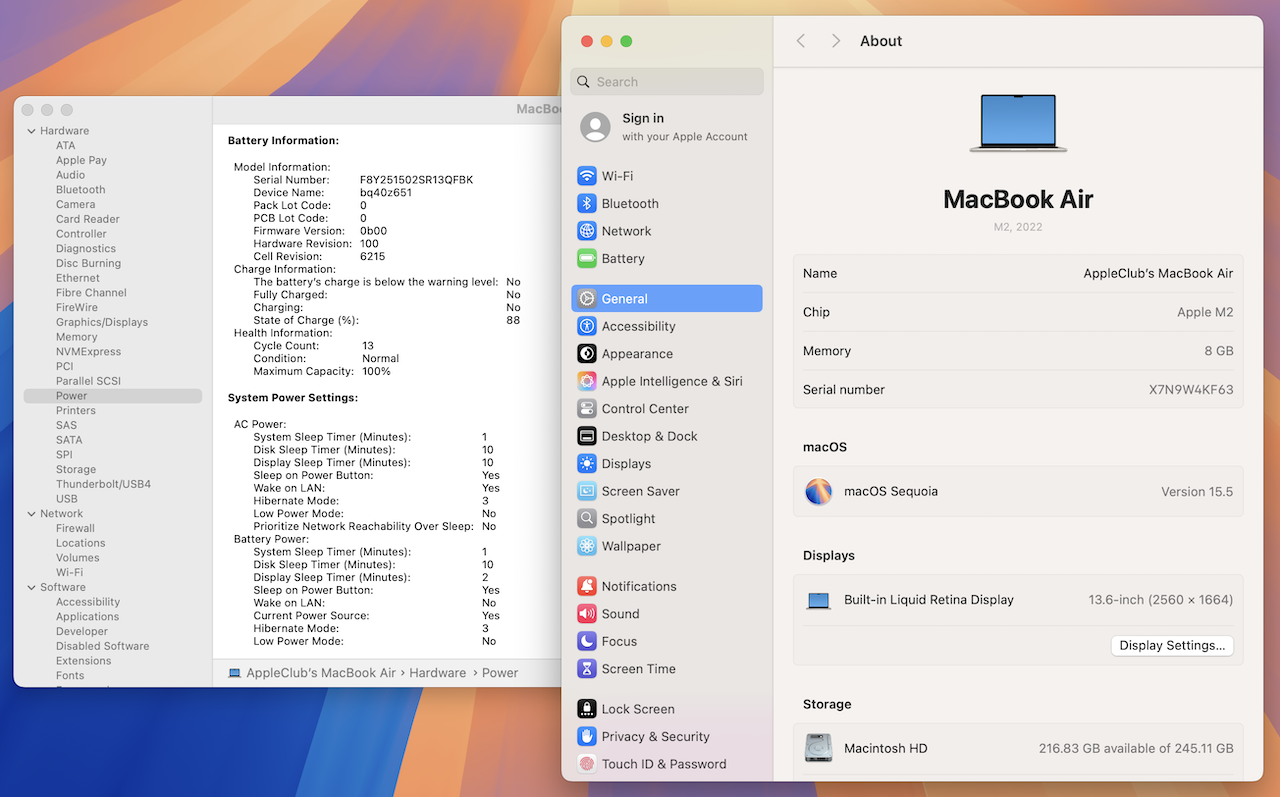The image size is (1280, 797).
Task: Select the Spotlight magnifier icon
Action: pyautogui.click(x=587, y=518)
